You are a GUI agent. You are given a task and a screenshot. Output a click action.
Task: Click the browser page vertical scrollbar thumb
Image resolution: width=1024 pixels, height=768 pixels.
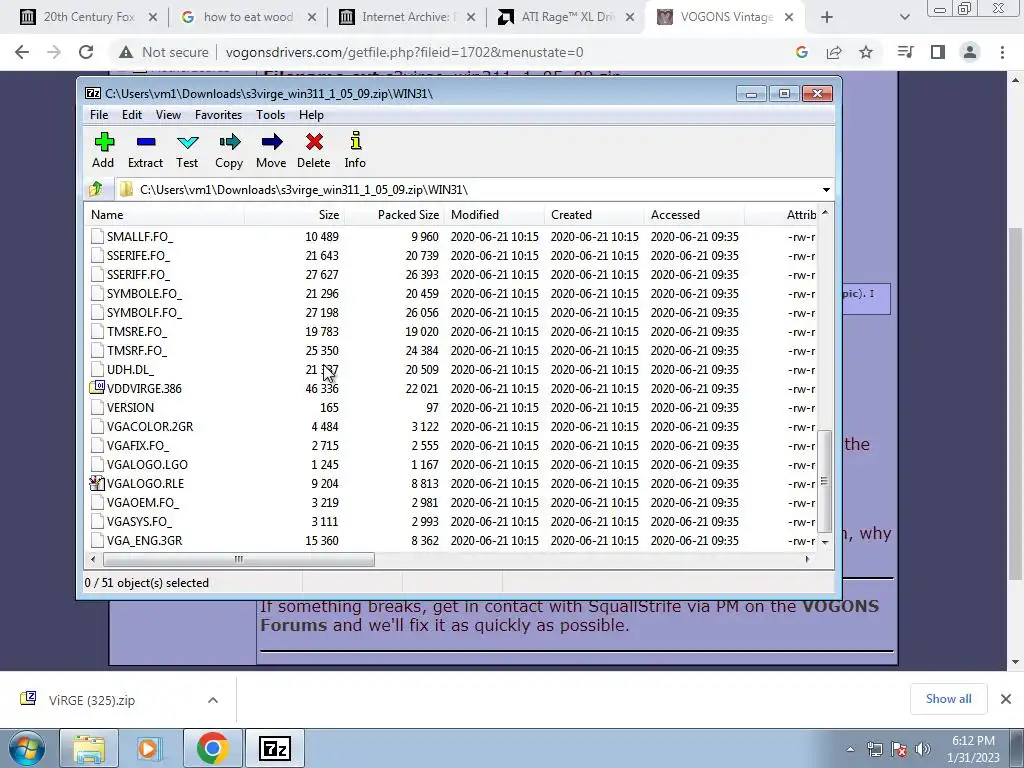[x=1016, y=404]
